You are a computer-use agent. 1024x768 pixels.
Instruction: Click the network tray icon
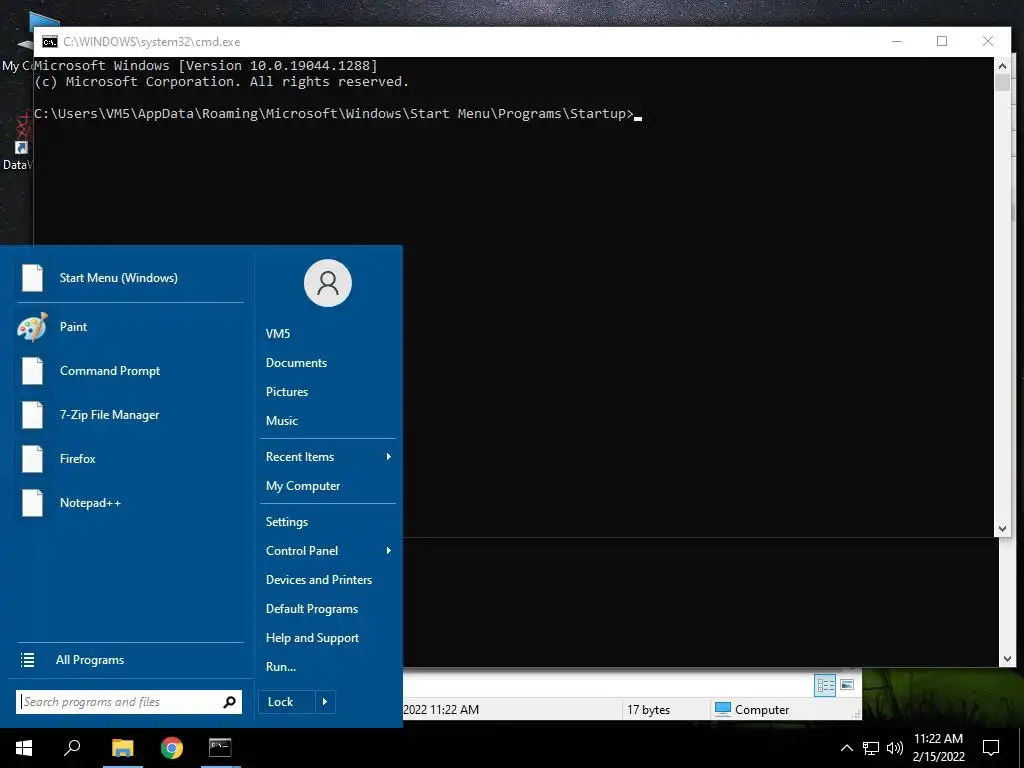coord(871,748)
